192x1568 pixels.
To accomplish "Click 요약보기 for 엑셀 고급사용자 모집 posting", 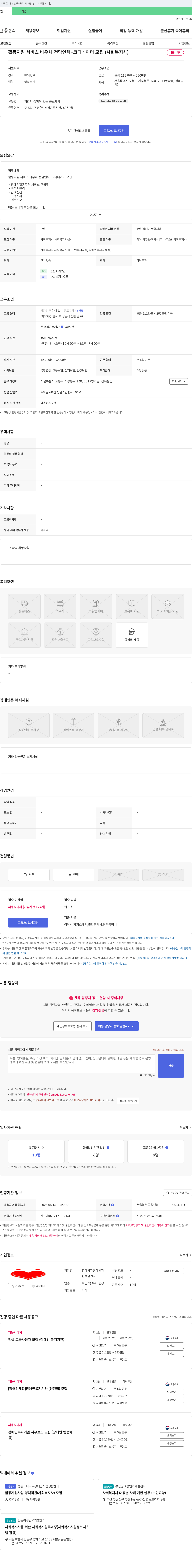I will click(172, 1346).
